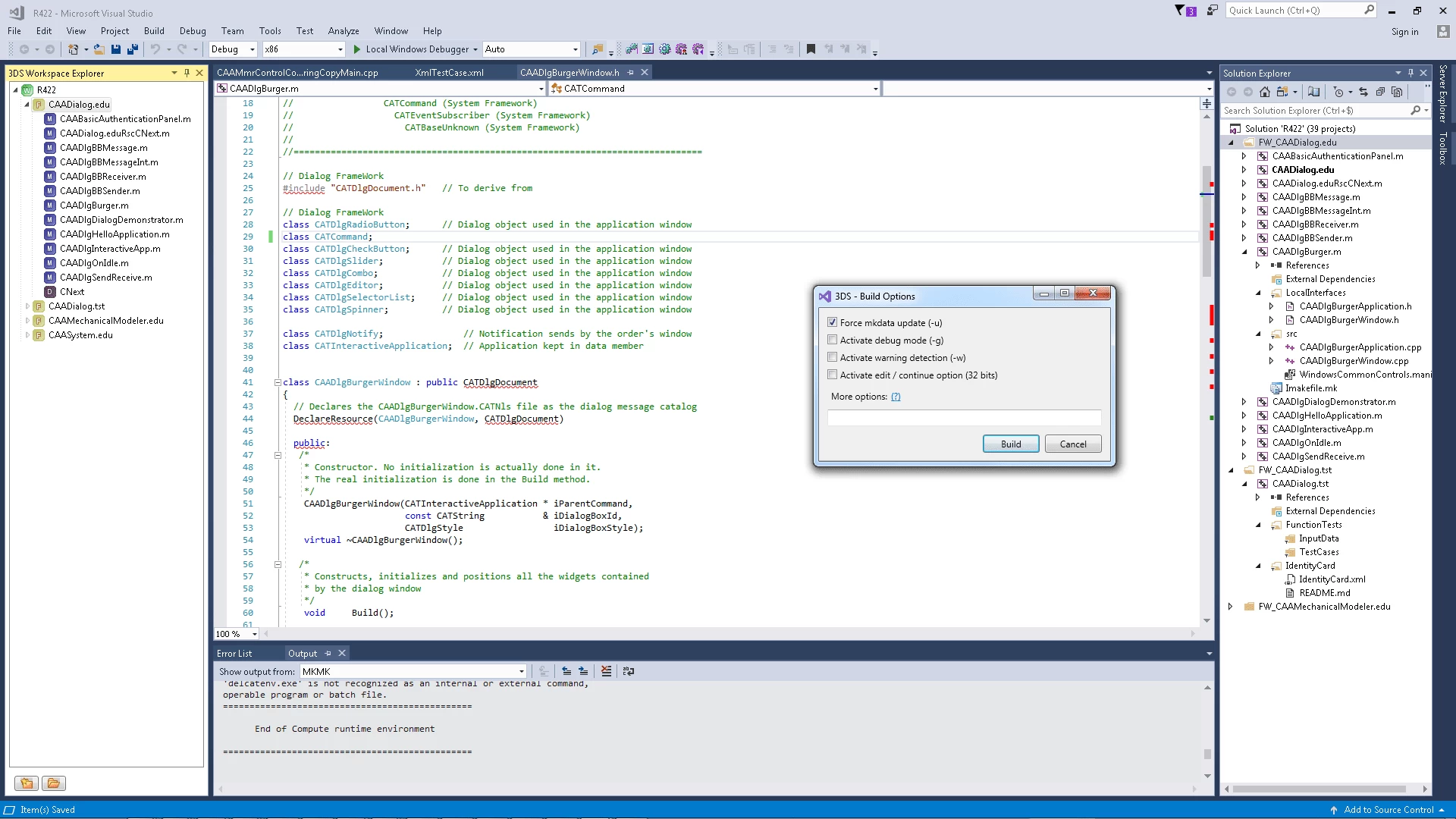Click Collapse All in Solution Explorer
Screen dimensions: 1456x819
pyautogui.click(x=1380, y=92)
